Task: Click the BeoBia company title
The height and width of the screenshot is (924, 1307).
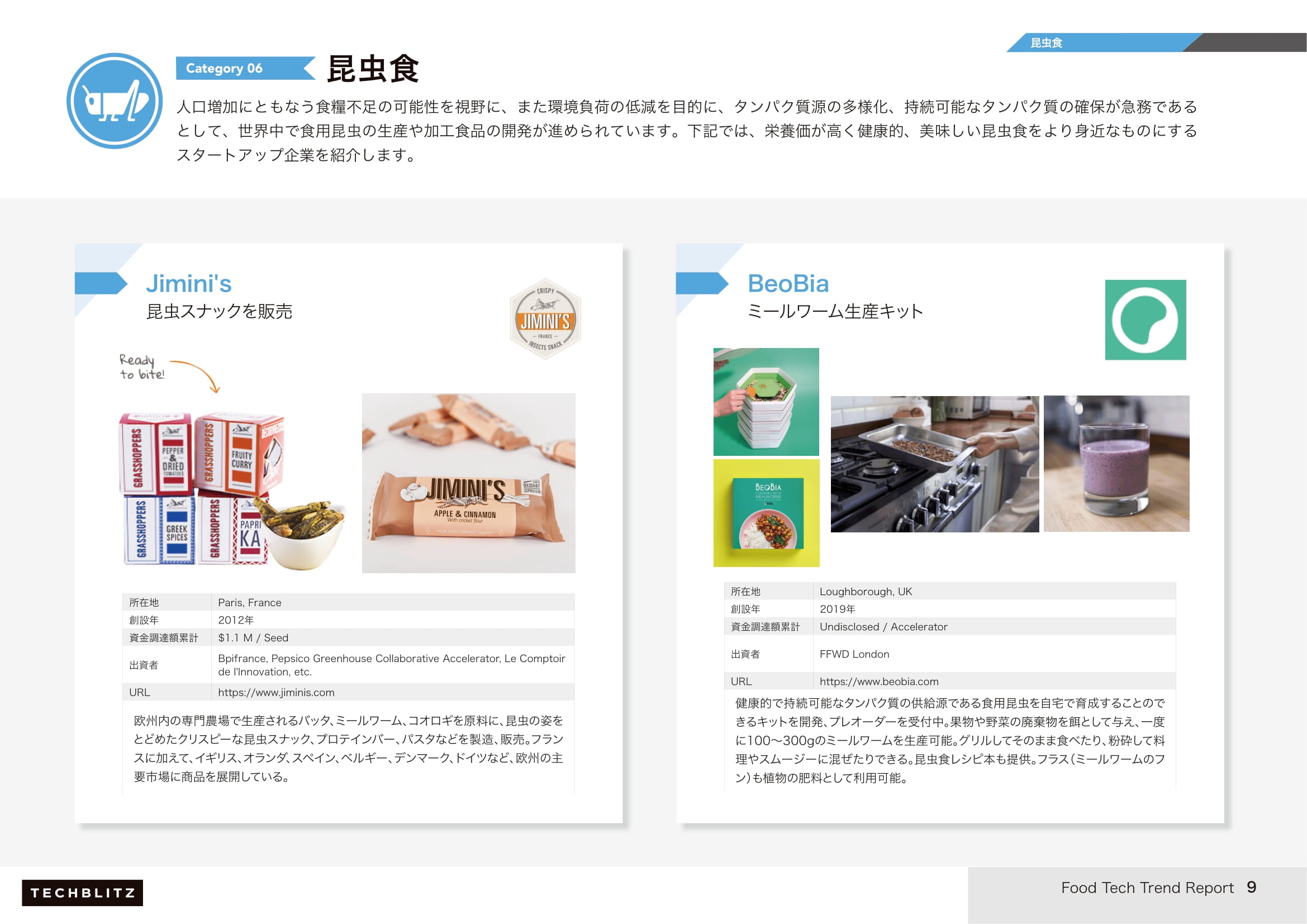Action: click(788, 283)
